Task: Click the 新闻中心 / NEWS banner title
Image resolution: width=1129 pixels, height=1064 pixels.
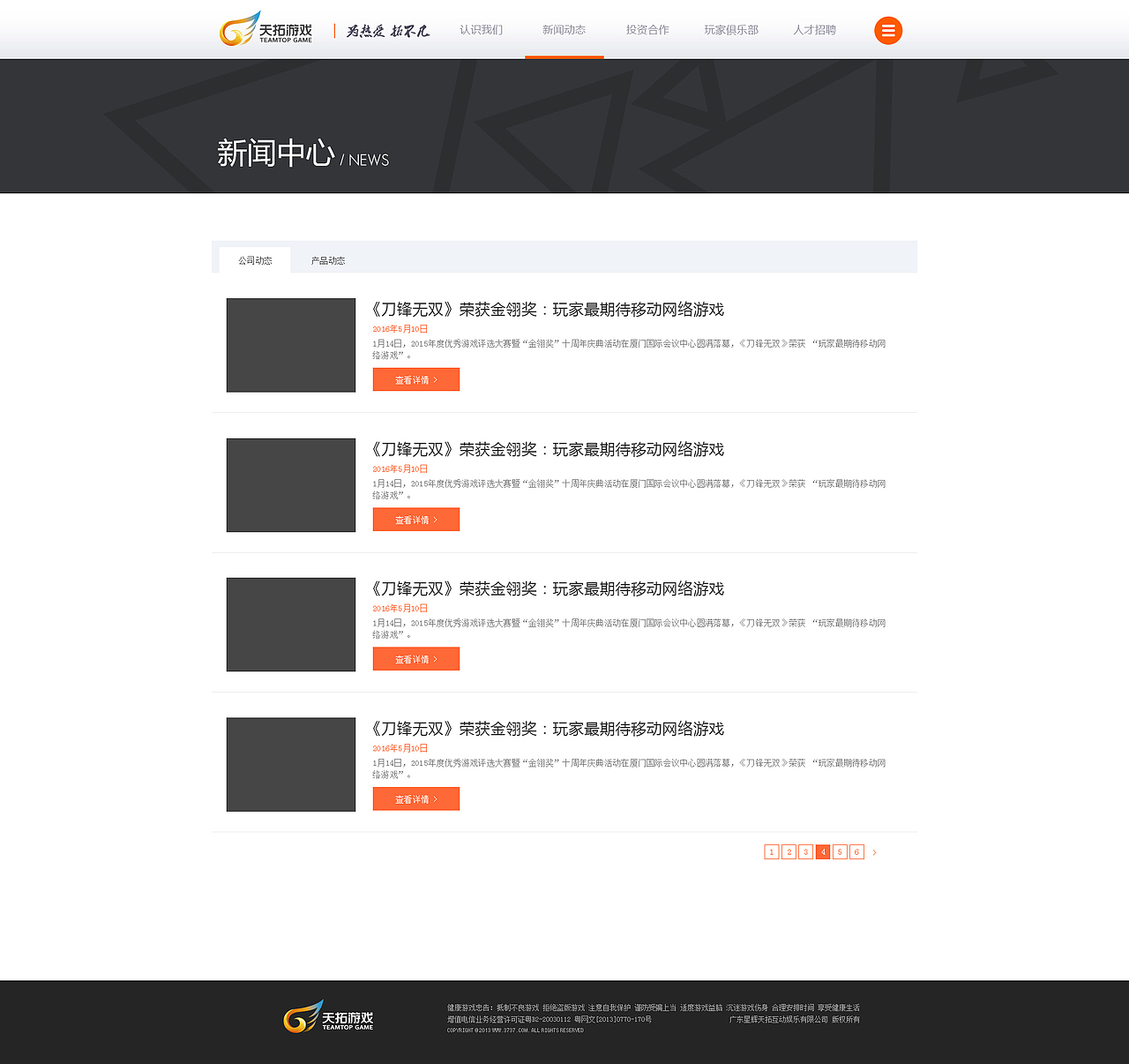Action: 303,154
